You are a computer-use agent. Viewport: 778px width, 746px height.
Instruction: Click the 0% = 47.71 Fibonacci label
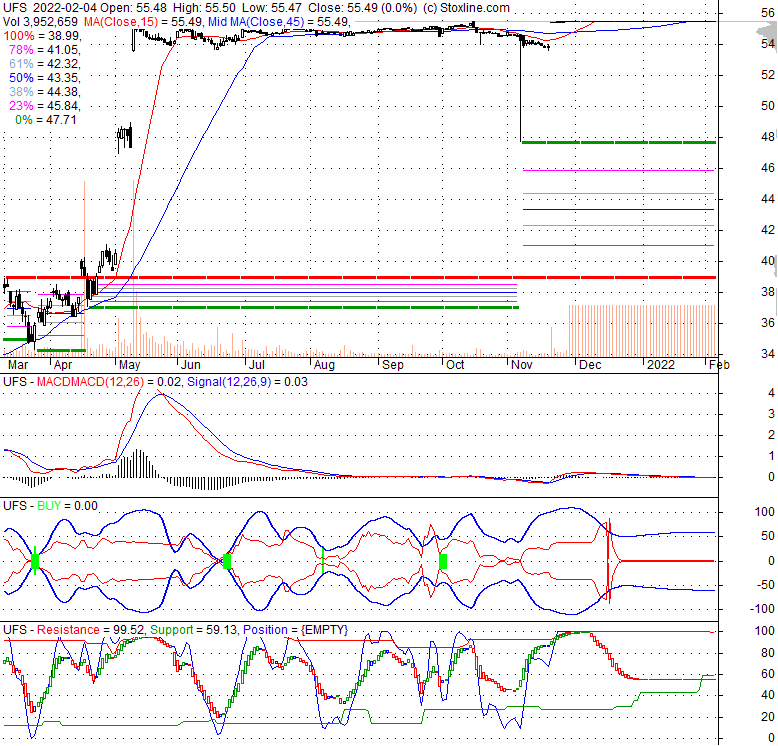pyautogui.click(x=46, y=120)
